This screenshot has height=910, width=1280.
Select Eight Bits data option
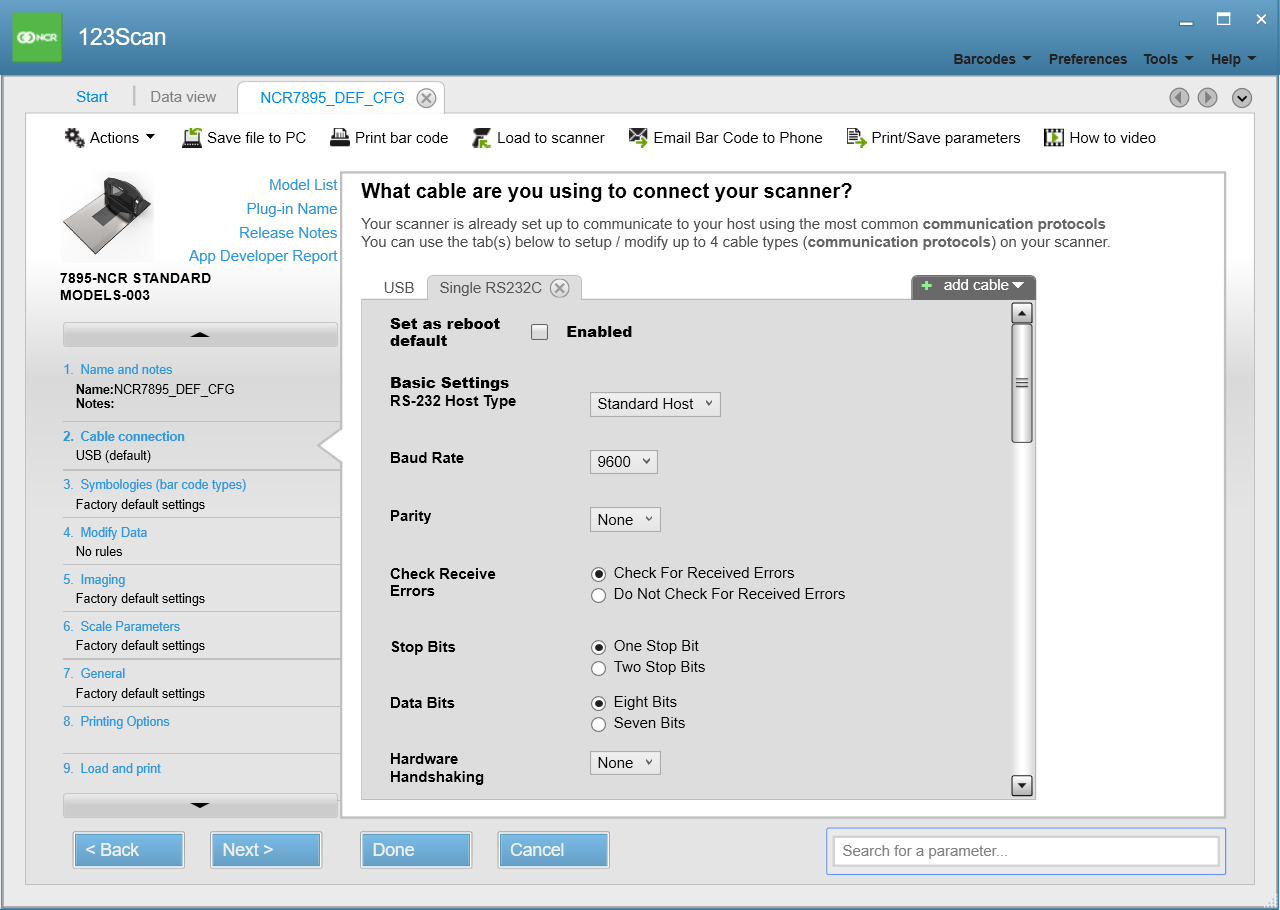[599, 703]
